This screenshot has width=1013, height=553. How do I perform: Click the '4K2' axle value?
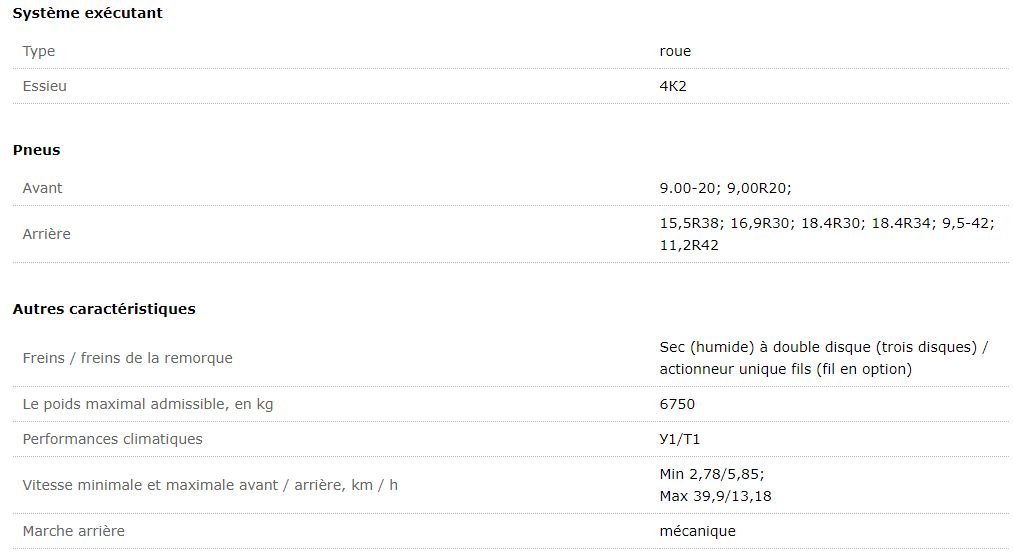tap(673, 86)
